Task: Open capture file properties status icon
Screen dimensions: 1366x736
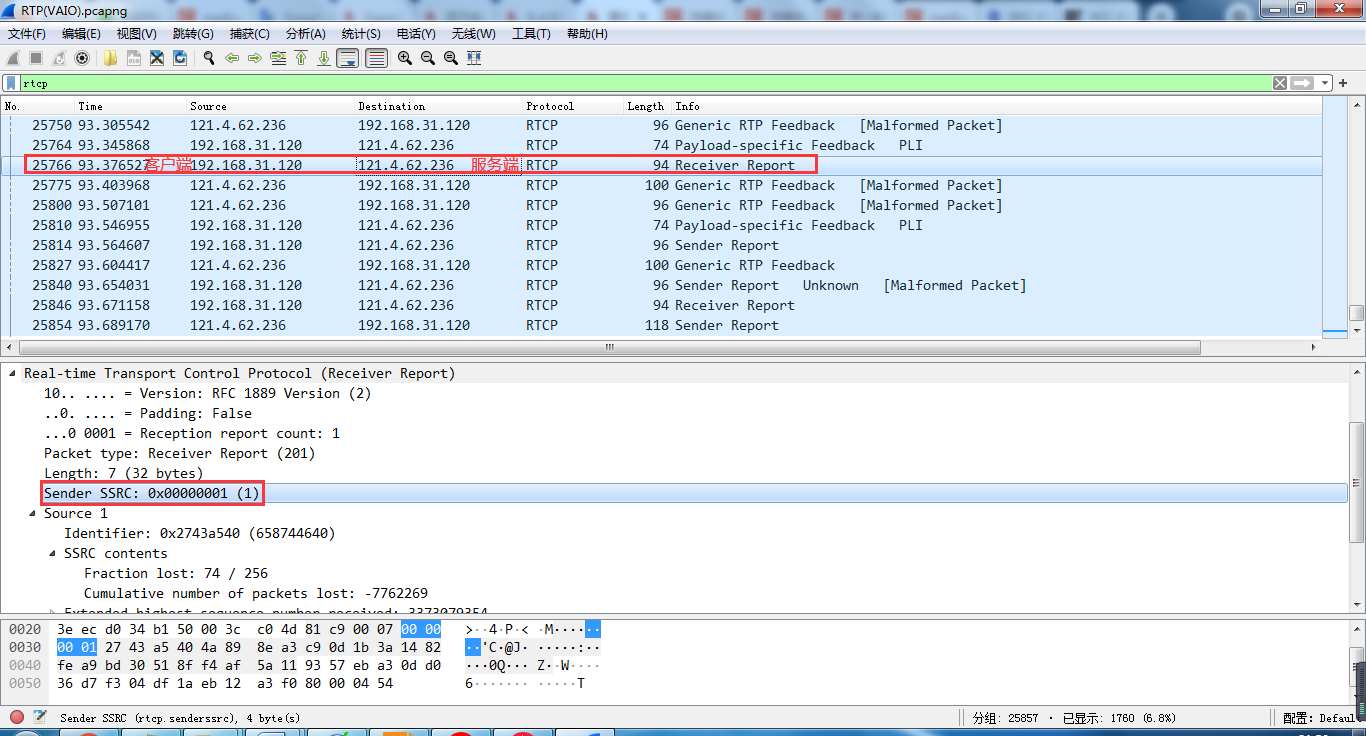Action: click(x=40, y=717)
